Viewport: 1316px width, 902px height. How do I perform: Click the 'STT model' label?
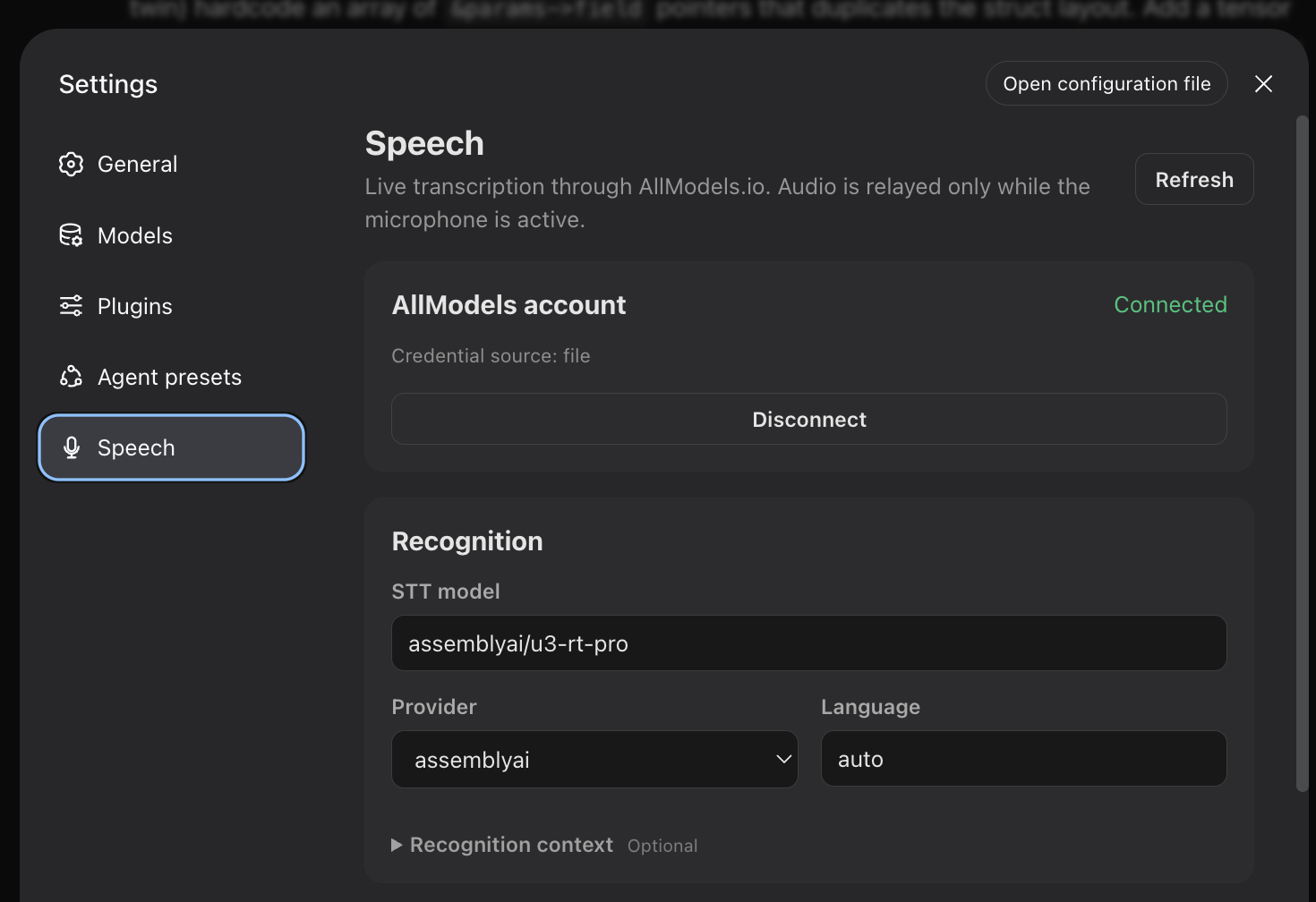(446, 591)
